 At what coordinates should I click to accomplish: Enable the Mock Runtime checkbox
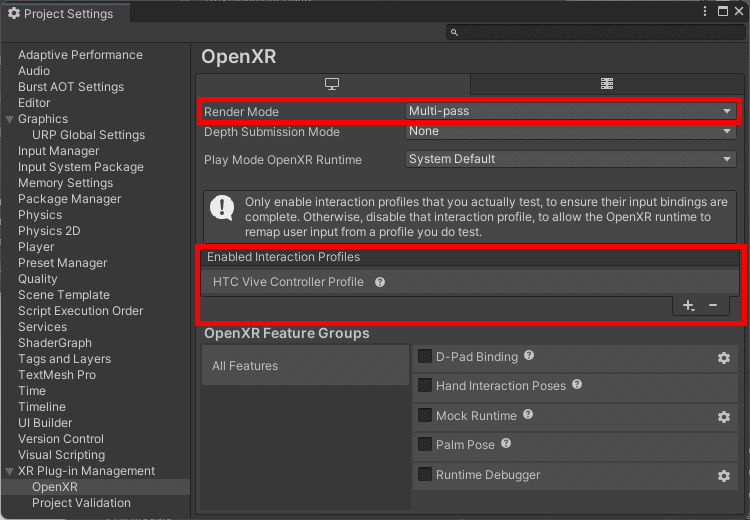coord(425,415)
